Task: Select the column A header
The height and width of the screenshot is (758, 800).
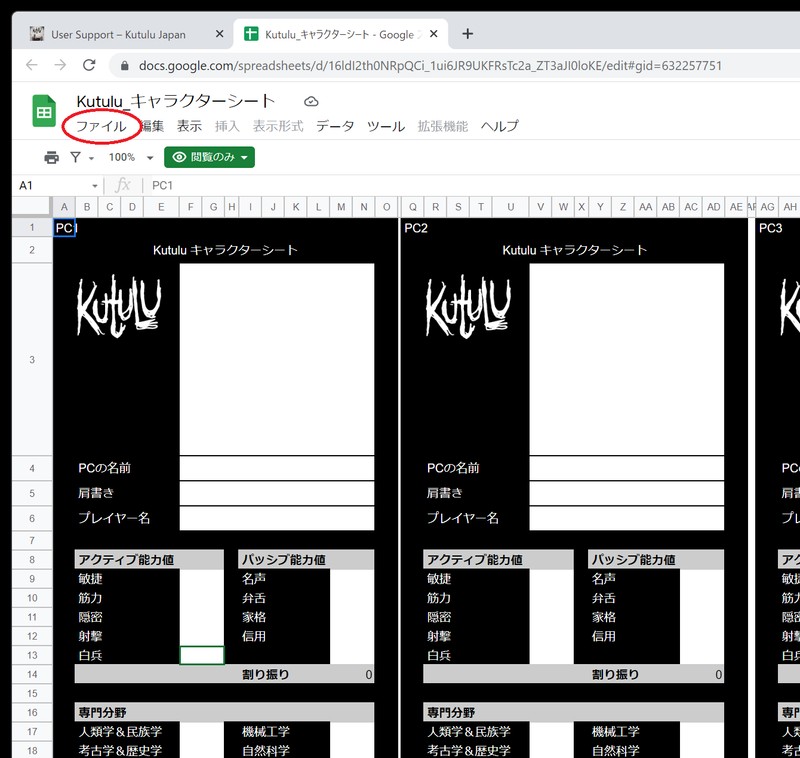Action: tap(64, 207)
